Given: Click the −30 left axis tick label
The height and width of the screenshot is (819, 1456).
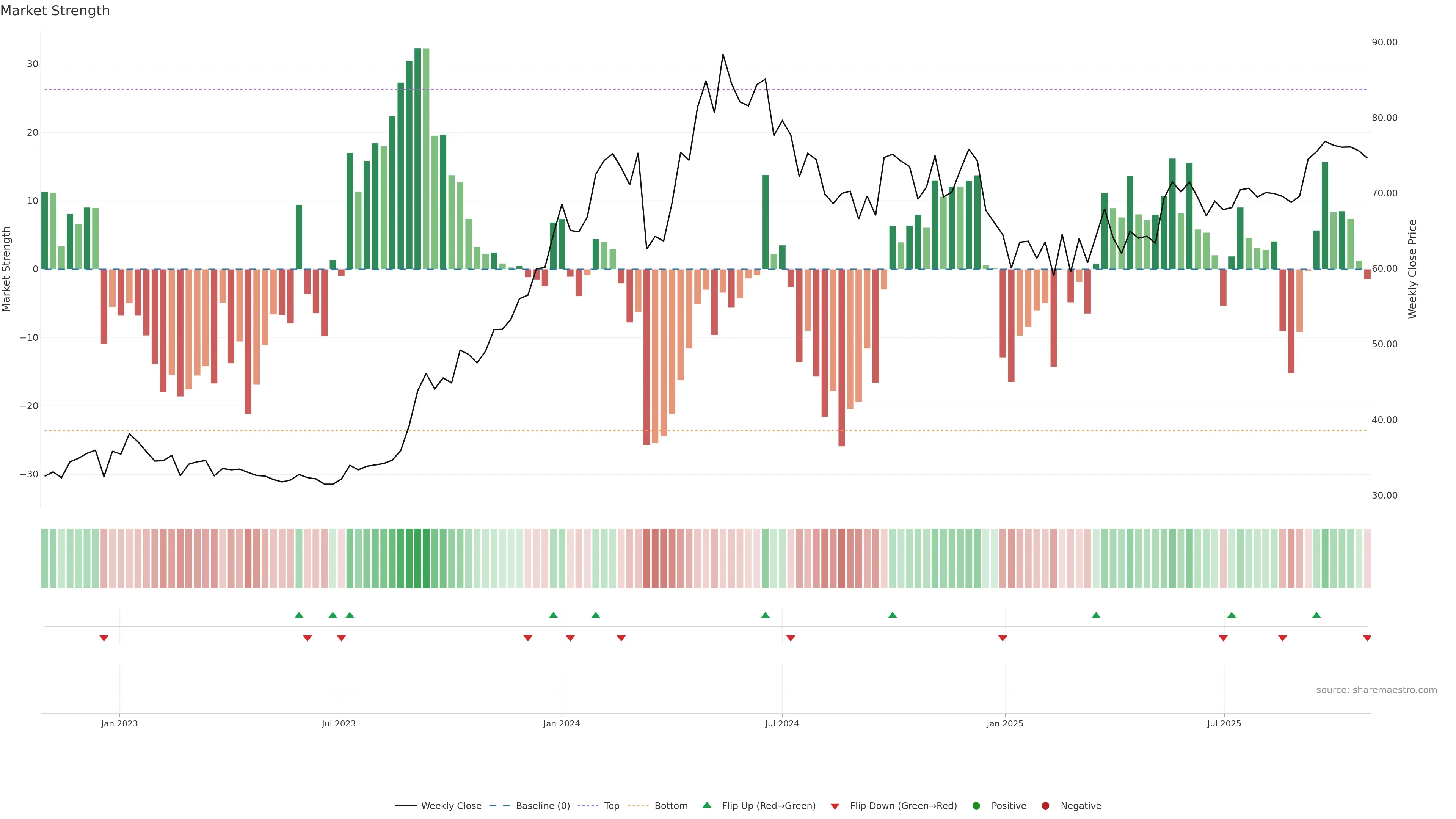Looking at the screenshot, I should [29, 474].
